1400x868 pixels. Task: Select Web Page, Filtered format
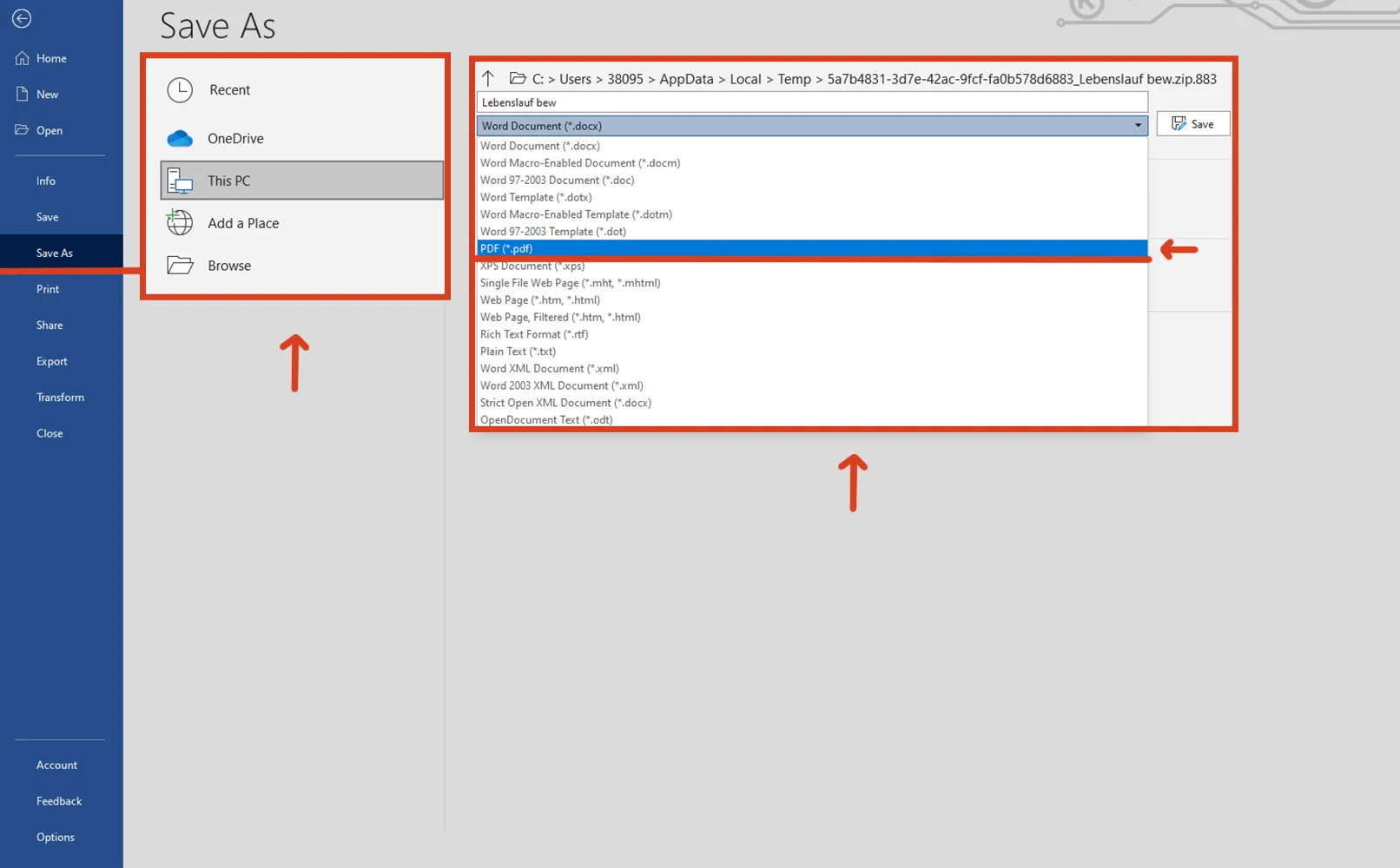pos(812,317)
